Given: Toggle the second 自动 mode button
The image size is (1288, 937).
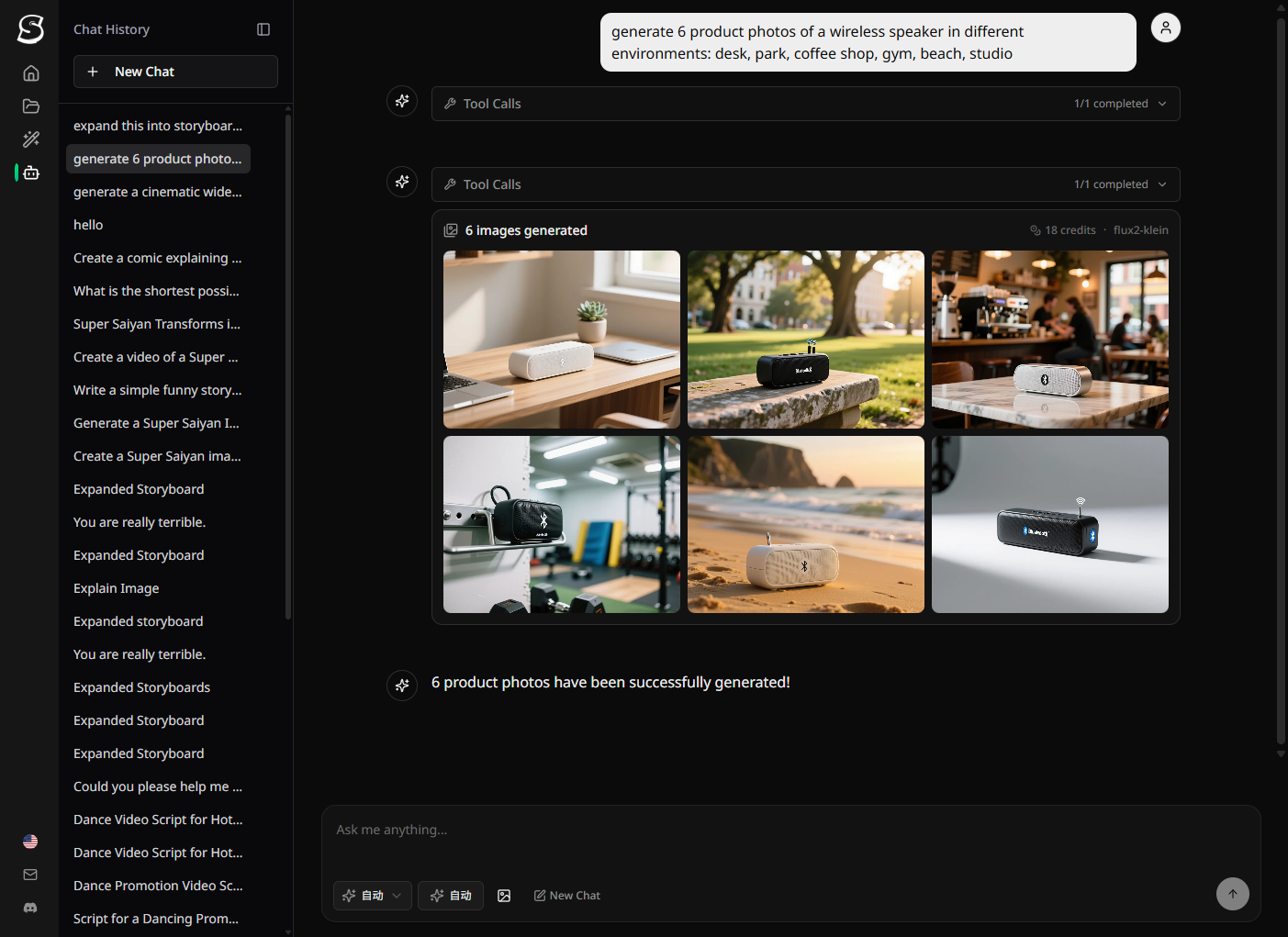Looking at the screenshot, I should [451, 896].
